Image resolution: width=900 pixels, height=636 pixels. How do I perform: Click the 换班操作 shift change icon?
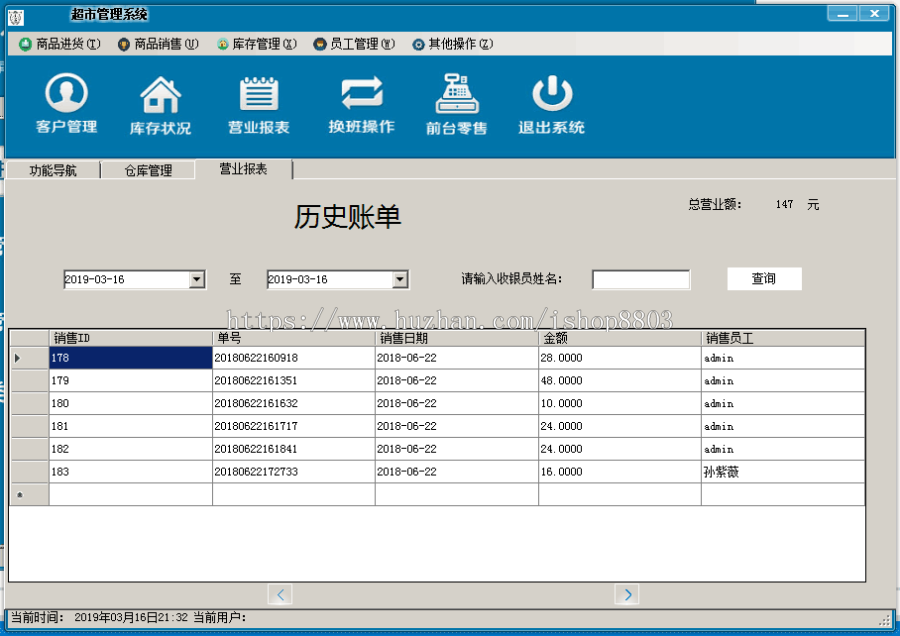point(359,100)
